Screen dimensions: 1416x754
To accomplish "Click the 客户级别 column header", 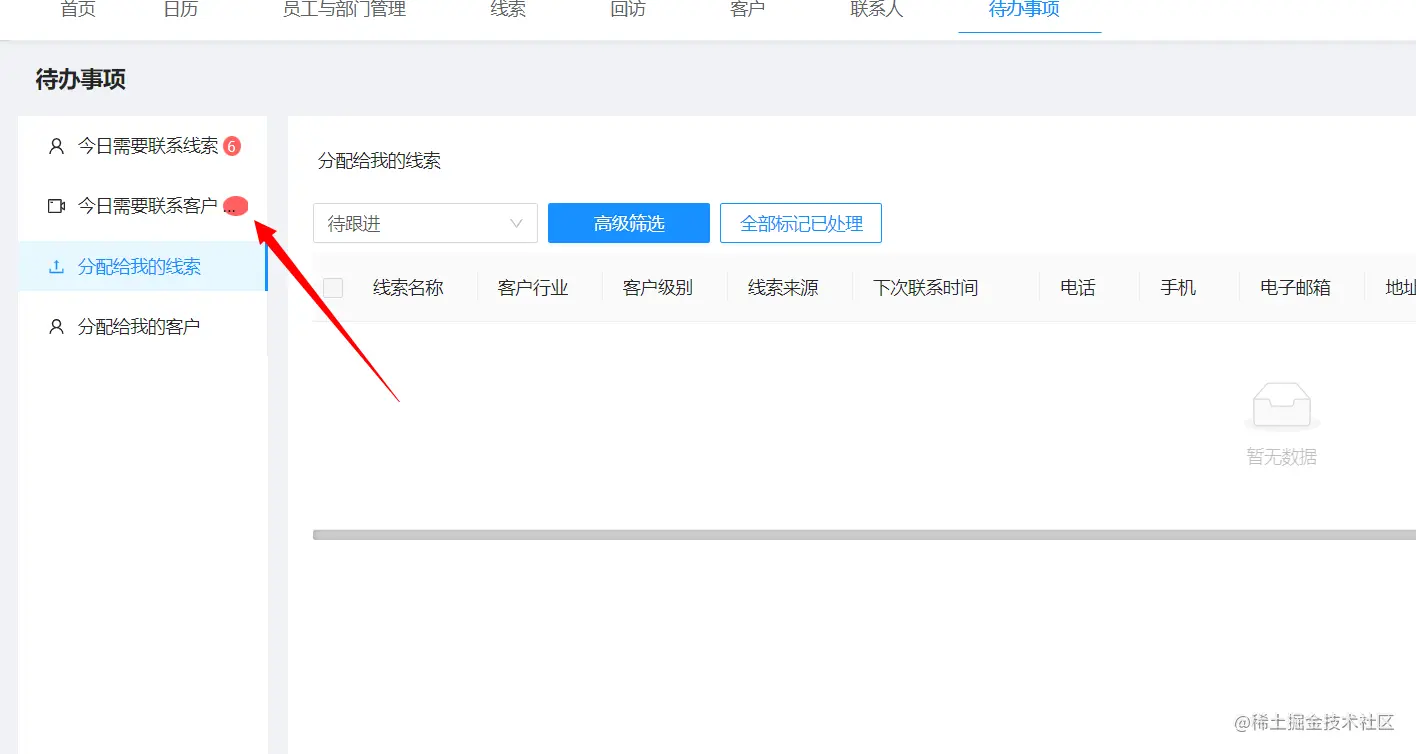I will (658, 288).
